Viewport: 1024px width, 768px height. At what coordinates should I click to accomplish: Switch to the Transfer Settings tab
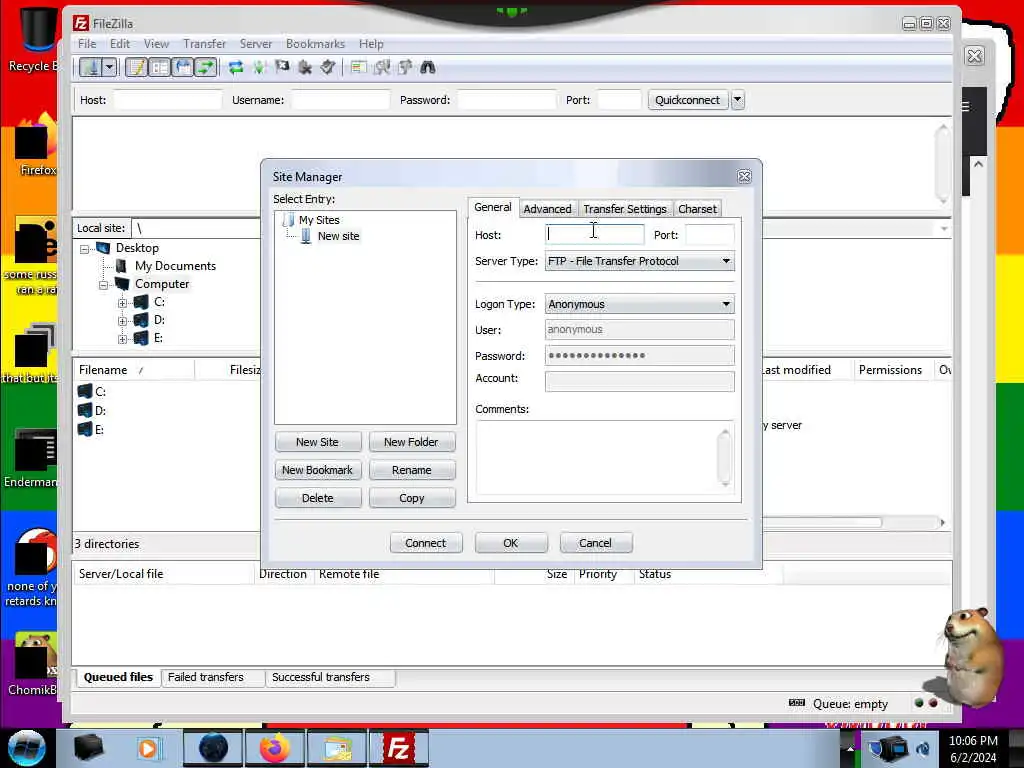[x=625, y=209]
